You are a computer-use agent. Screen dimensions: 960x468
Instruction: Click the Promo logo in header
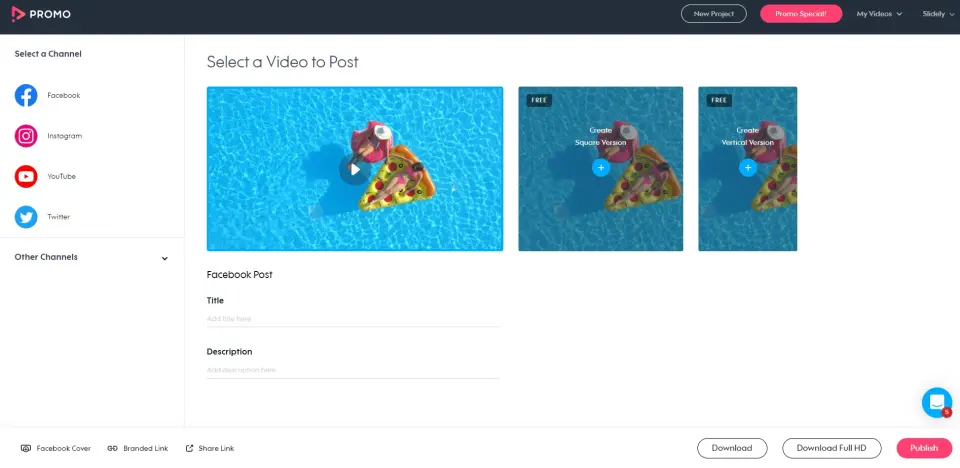pyautogui.click(x=41, y=13)
